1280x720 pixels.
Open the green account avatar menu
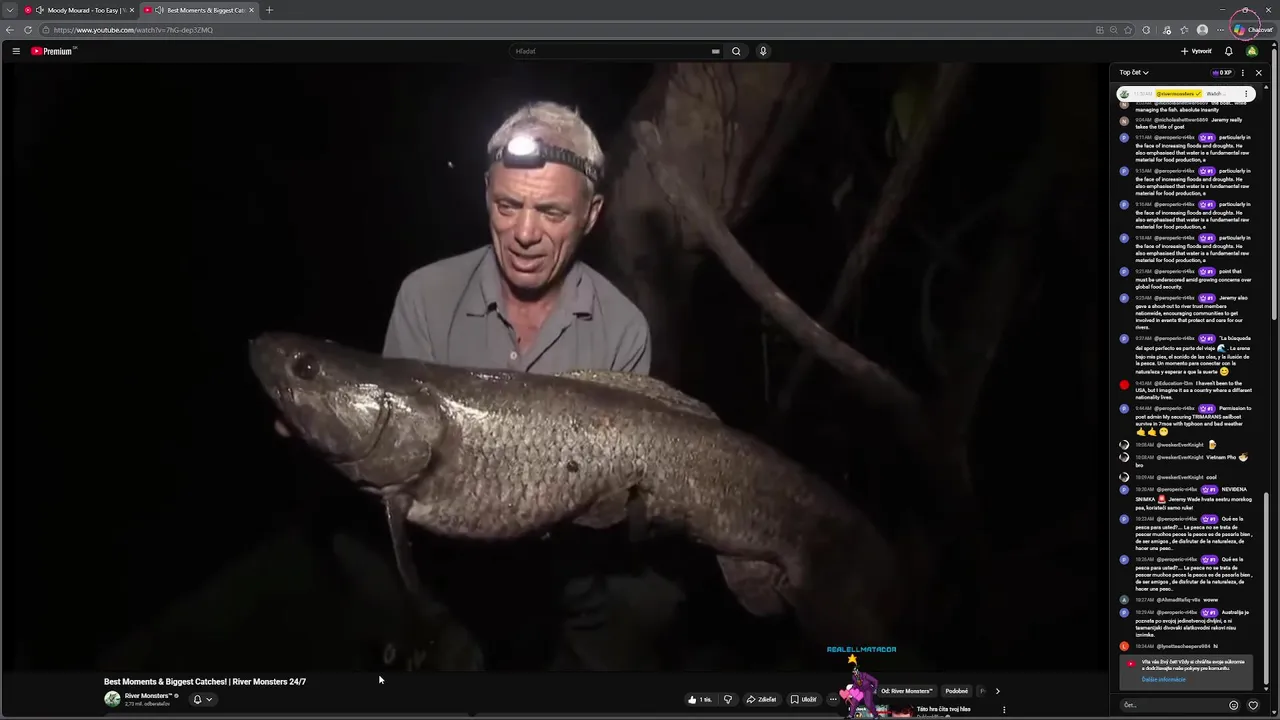1252,51
